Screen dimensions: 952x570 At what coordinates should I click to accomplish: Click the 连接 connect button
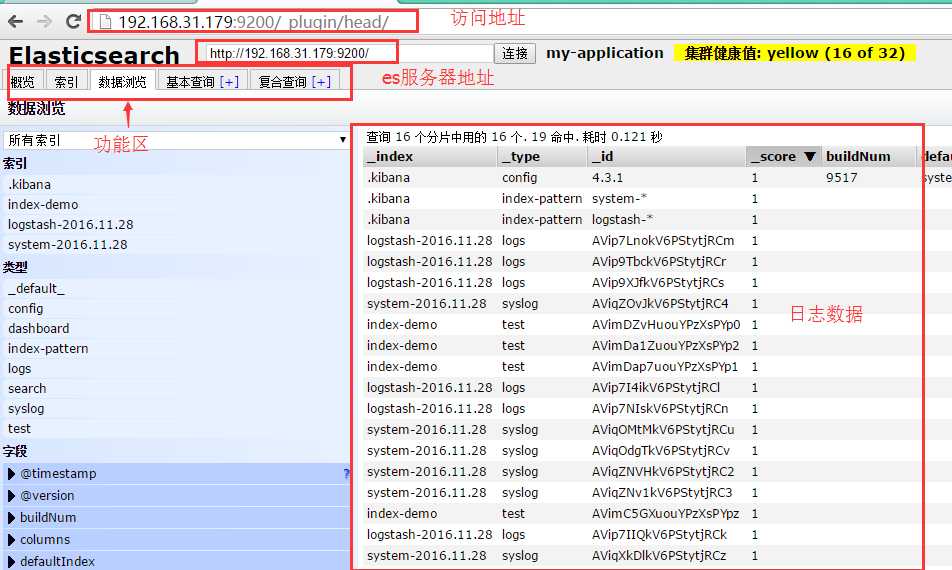(x=515, y=53)
